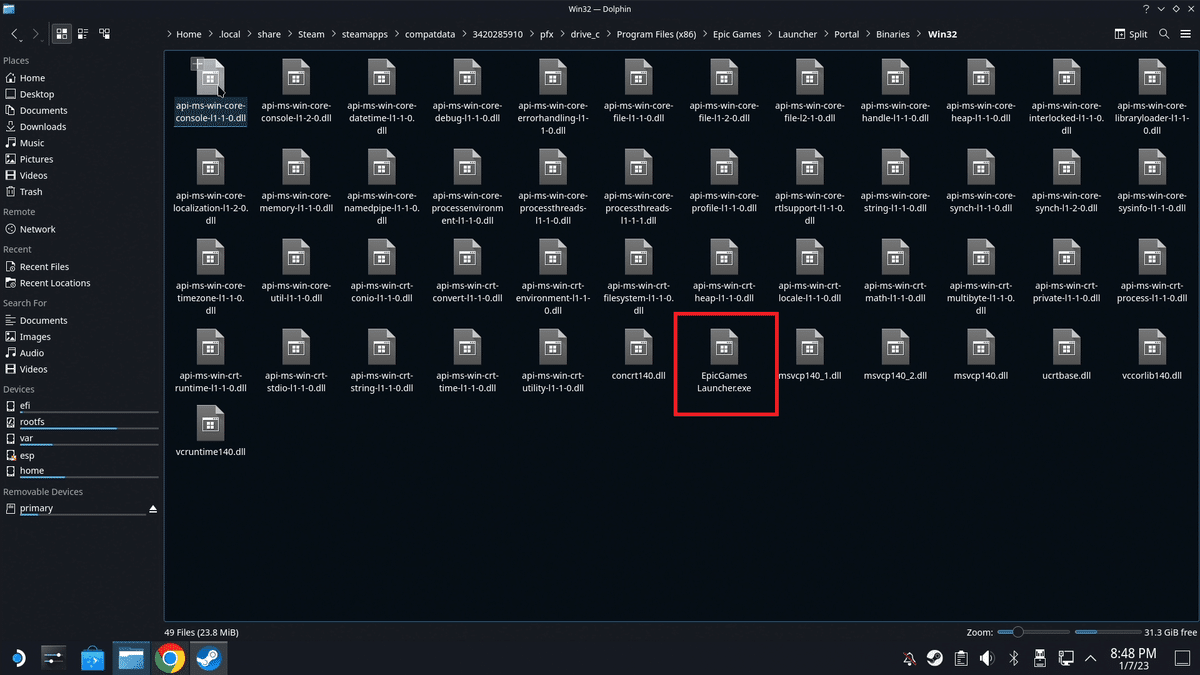Image resolution: width=1200 pixels, height=675 pixels.
Task: Select api-ms-win-core-sysinfo-l1-1-0.dll
Action: click(x=1152, y=180)
